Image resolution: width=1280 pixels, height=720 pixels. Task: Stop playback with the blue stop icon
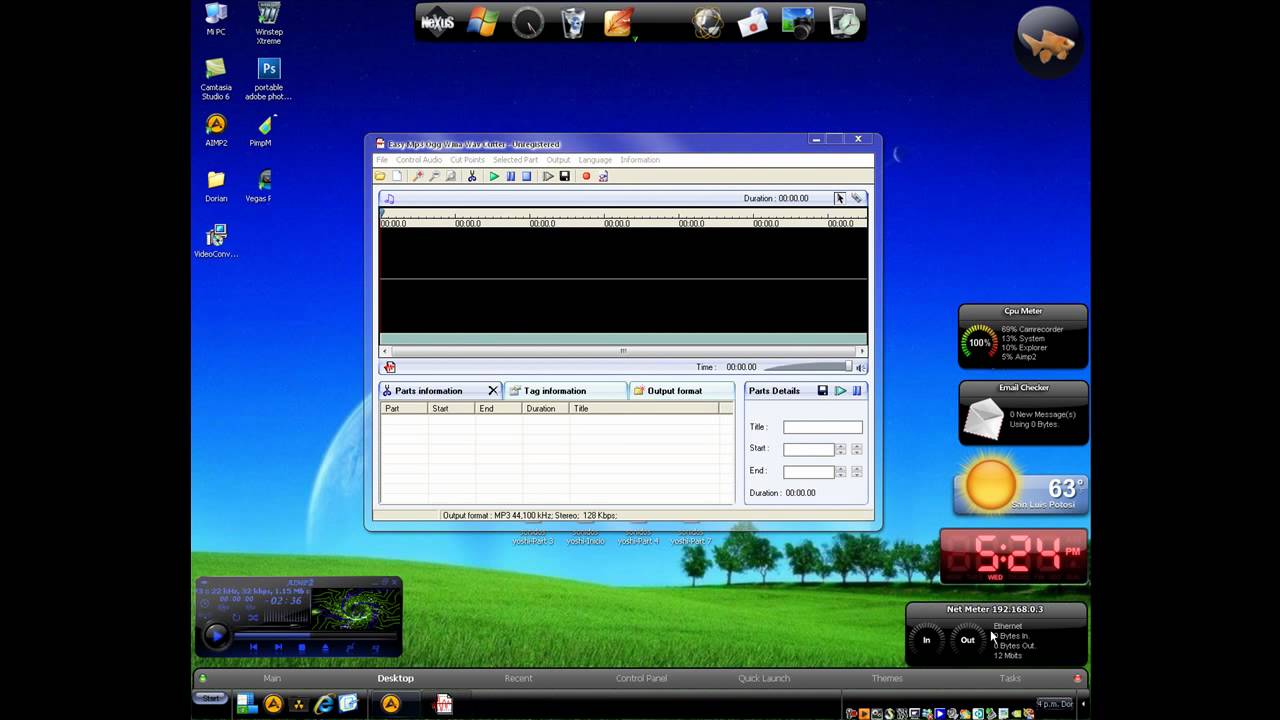point(526,176)
